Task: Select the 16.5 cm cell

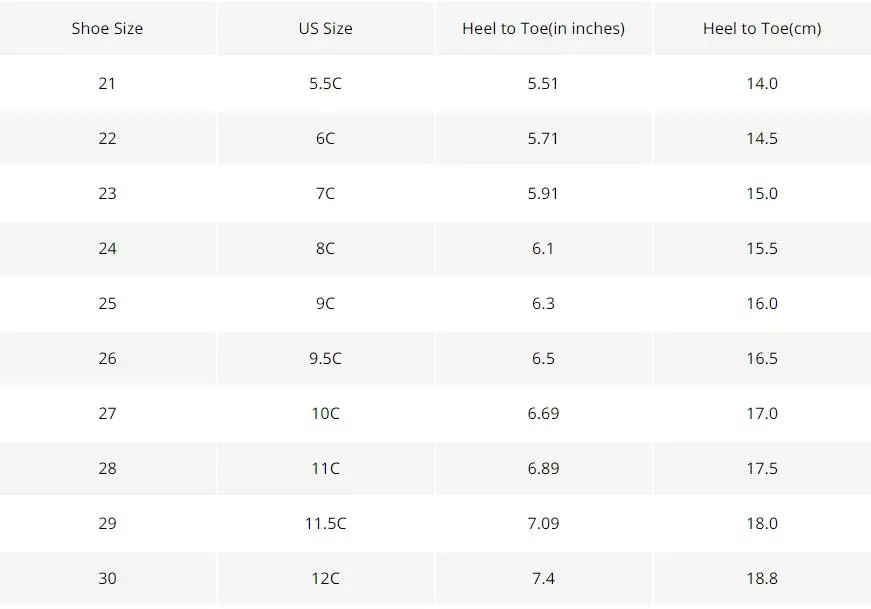Action: (x=762, y=358)
